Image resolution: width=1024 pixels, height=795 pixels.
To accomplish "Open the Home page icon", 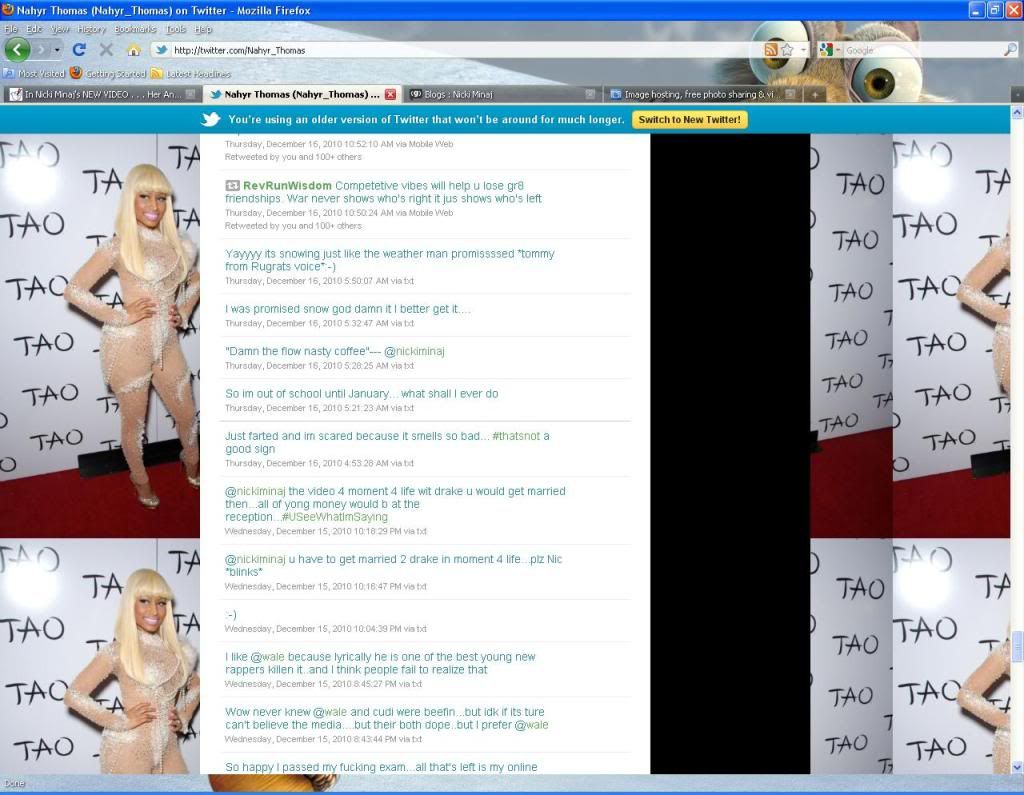I will click(134, 50).
